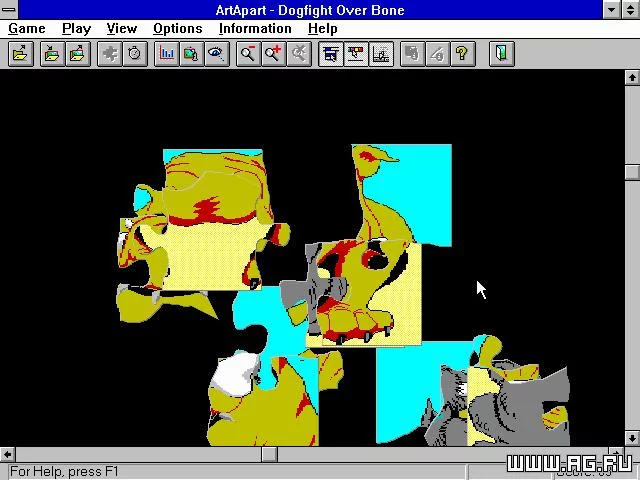Screen dimensions: 640x480
Task: Open the Information menu
Action: pyautogui.click(x=255, y=29)
